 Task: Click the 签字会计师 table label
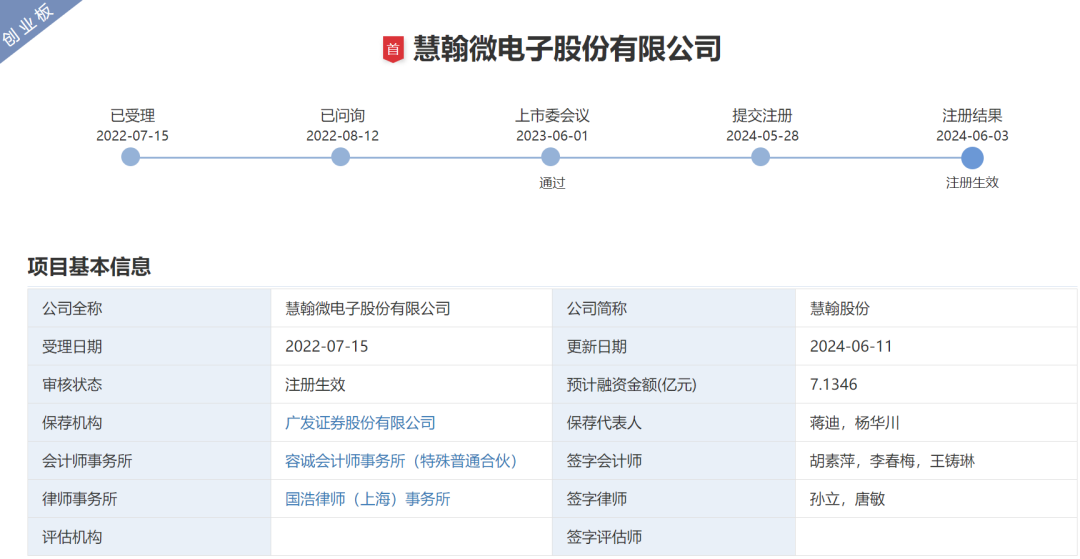coord(604,461)
